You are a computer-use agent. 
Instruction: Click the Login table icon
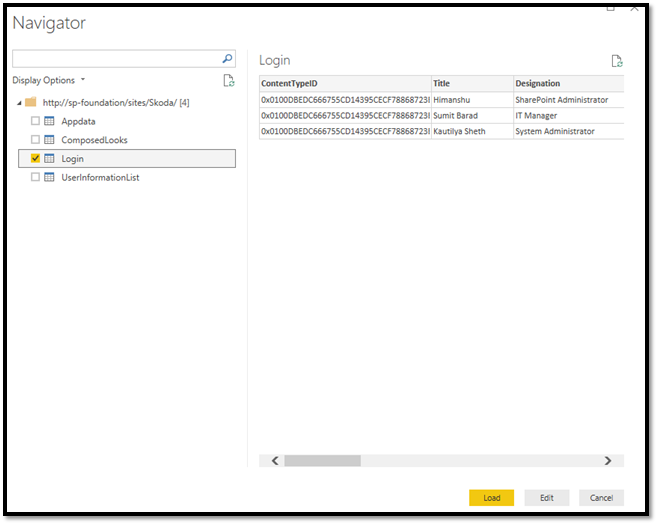(49, 159)
